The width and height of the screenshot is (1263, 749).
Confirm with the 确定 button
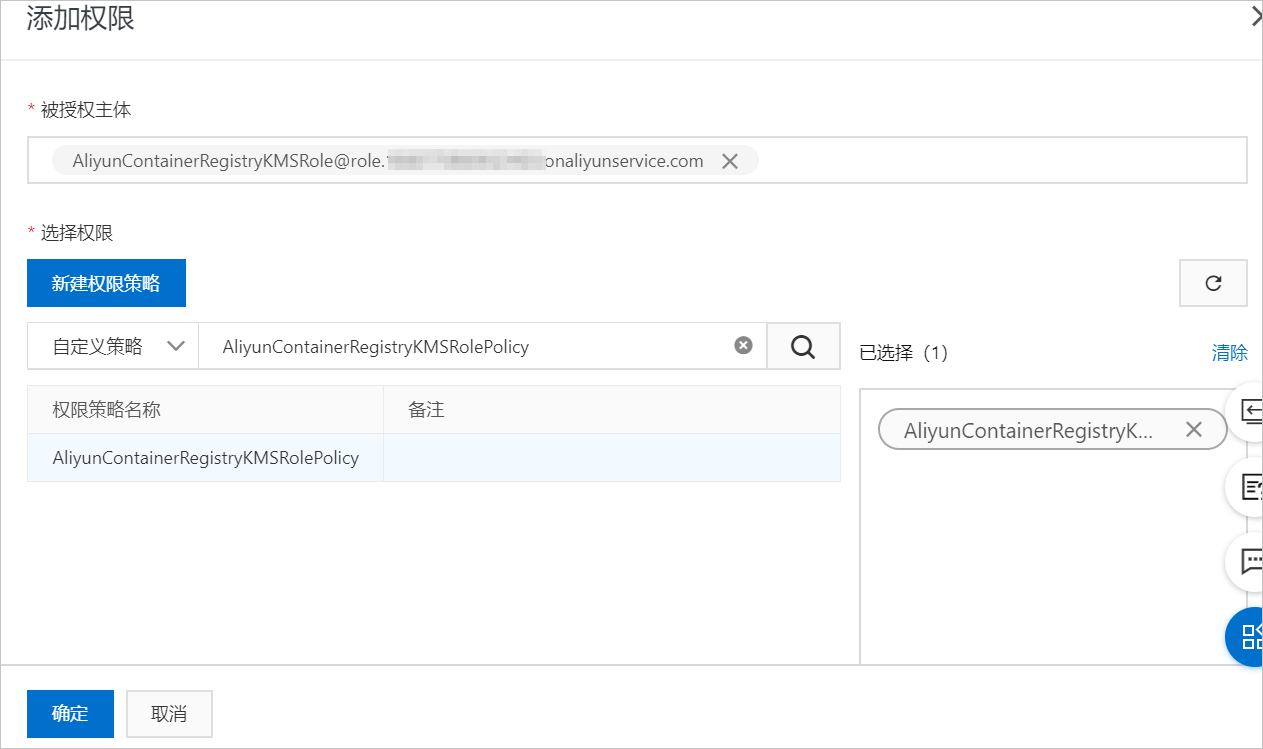[70, 714]
